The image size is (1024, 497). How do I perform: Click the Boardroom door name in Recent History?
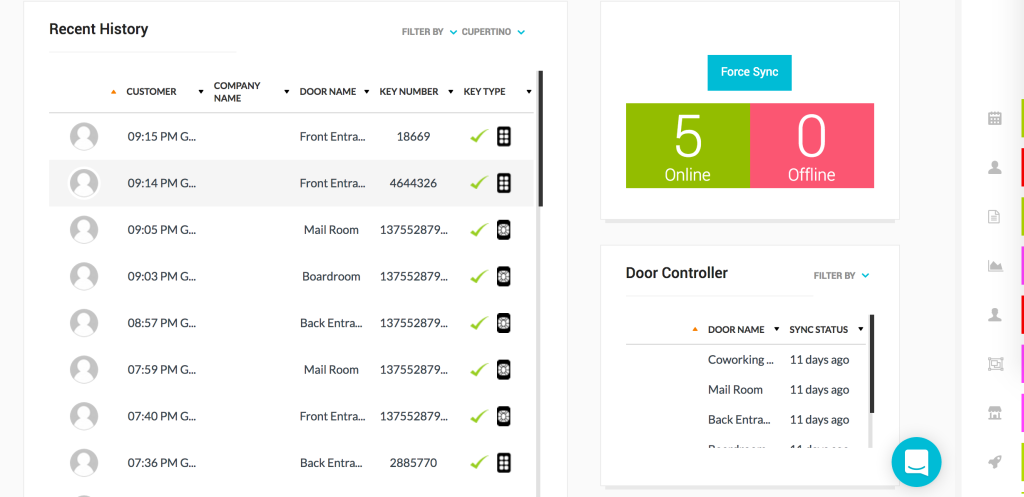coord(331,276)
